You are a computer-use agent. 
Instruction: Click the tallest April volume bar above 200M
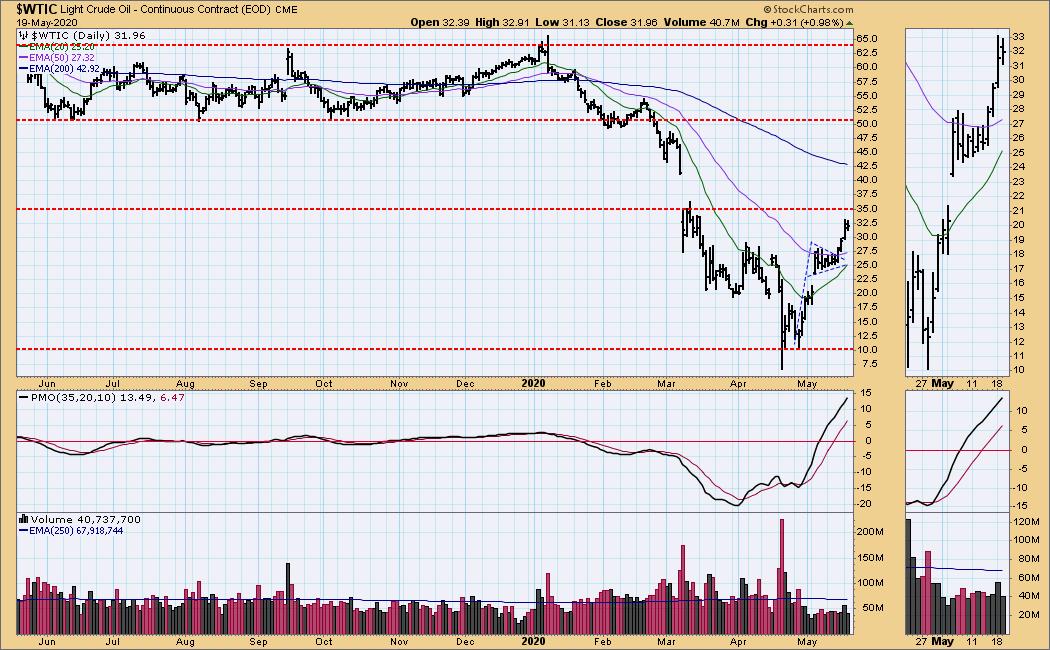781,576
